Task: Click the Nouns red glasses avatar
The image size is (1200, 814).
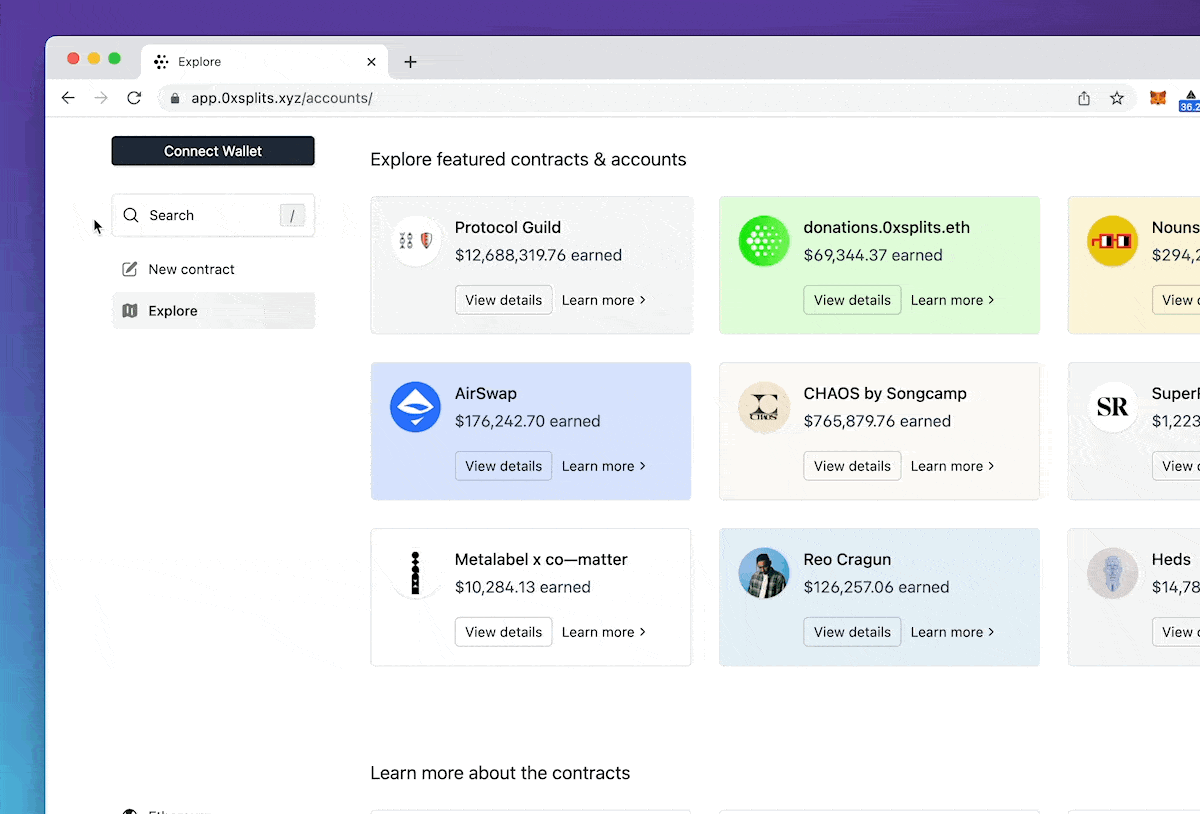Action: [1113, 241]
